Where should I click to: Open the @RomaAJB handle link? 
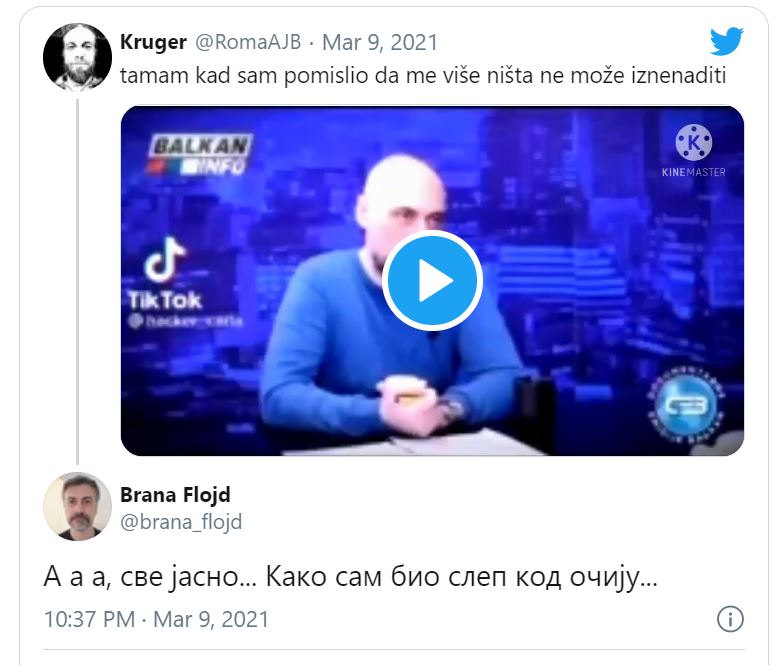[x=248, y=42]
